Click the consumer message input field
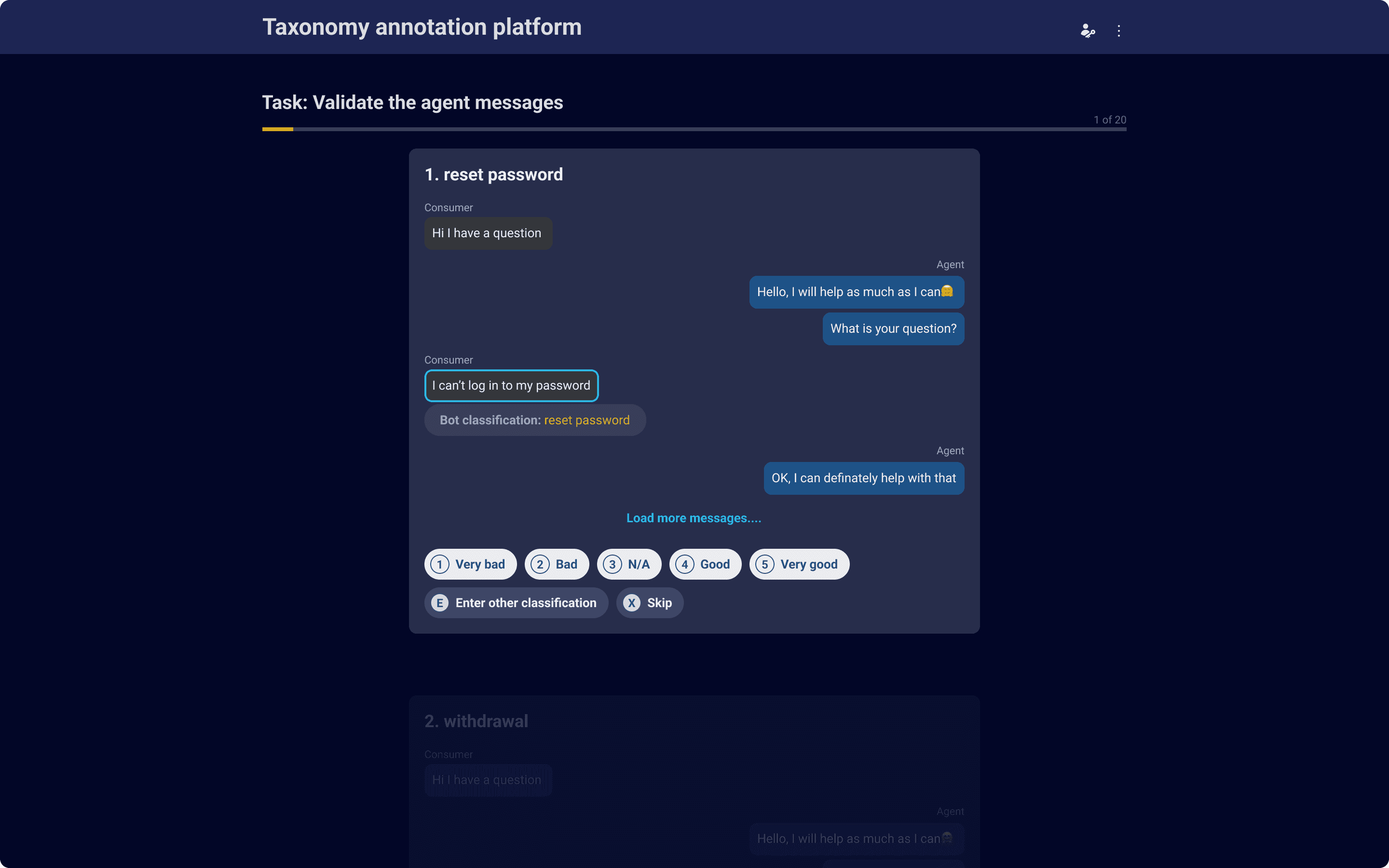The width and height of the screenshot is (1389, 868). tap(511, 385)
